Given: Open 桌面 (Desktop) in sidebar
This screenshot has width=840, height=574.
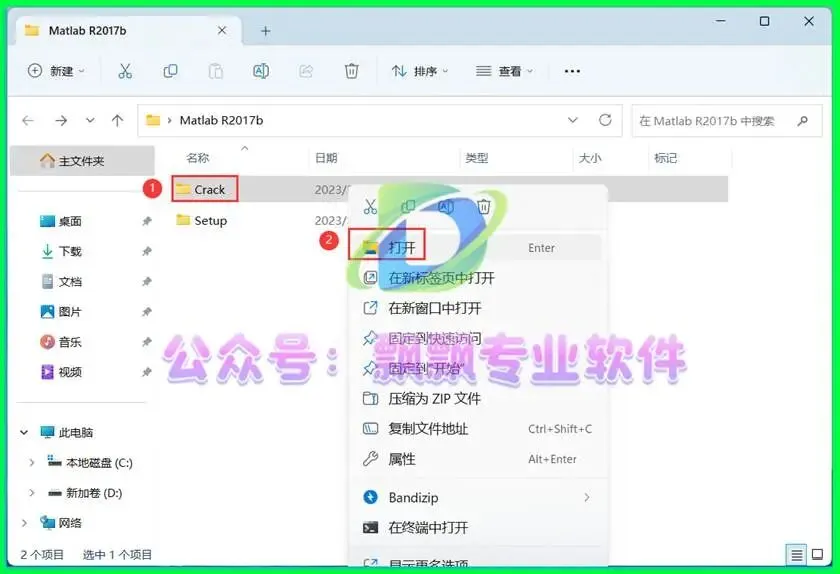Looking at the screenshot, I should pyautogui.click(x=70, y=221).
